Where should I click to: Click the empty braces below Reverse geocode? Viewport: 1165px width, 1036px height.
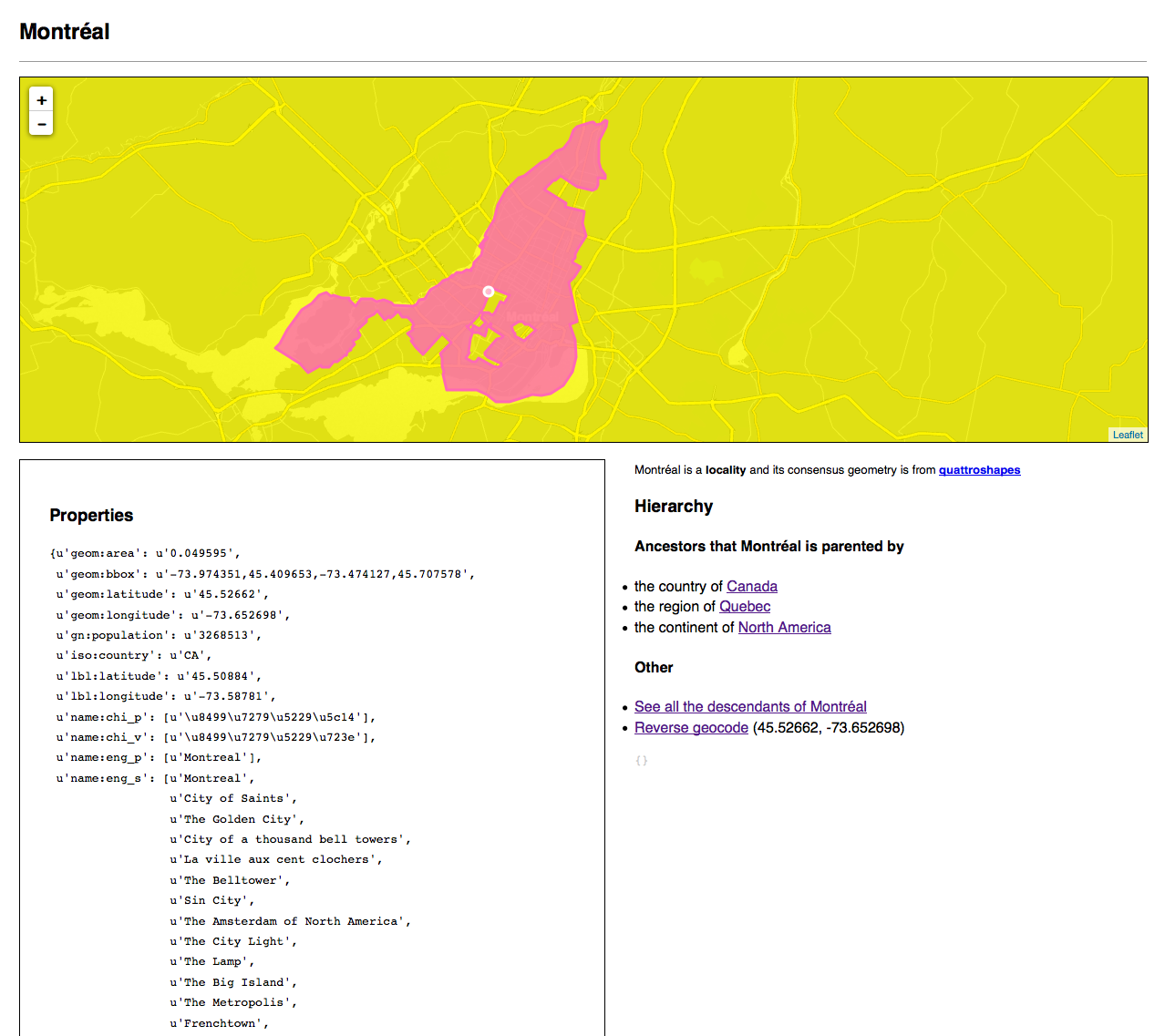point(642,760)
